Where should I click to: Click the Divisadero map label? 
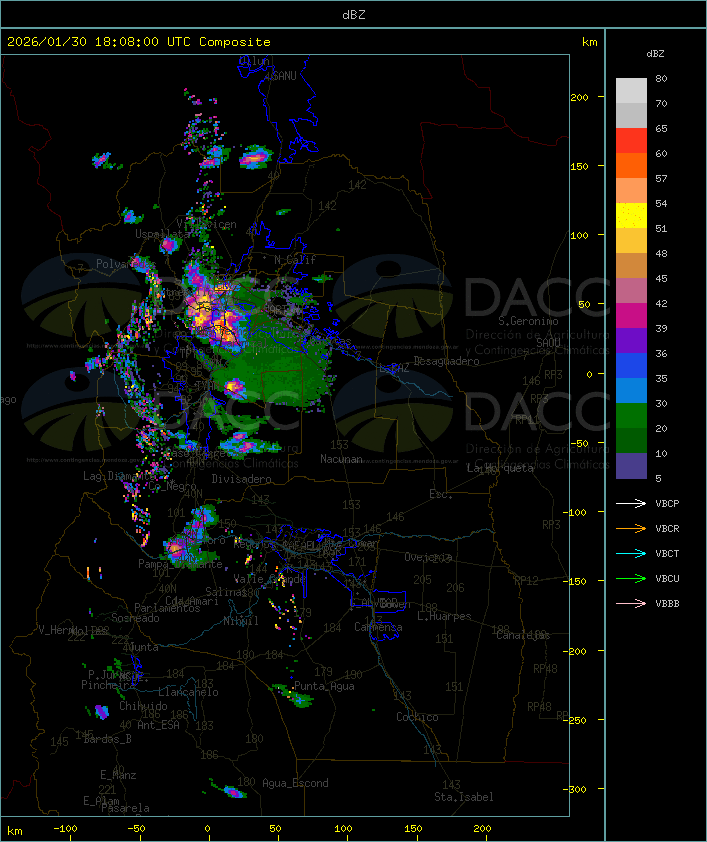241,479
